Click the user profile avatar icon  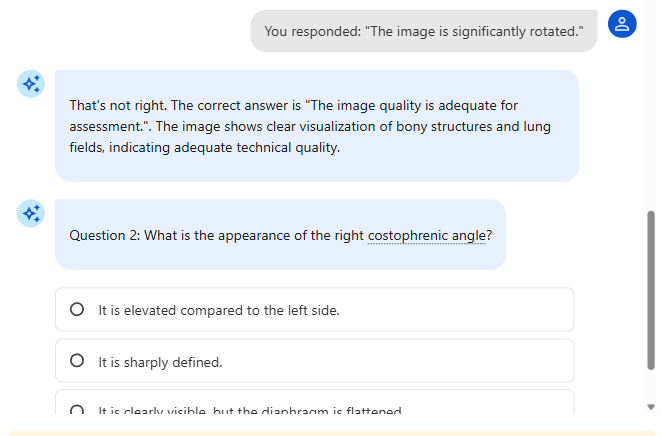(x=622, y=24)
